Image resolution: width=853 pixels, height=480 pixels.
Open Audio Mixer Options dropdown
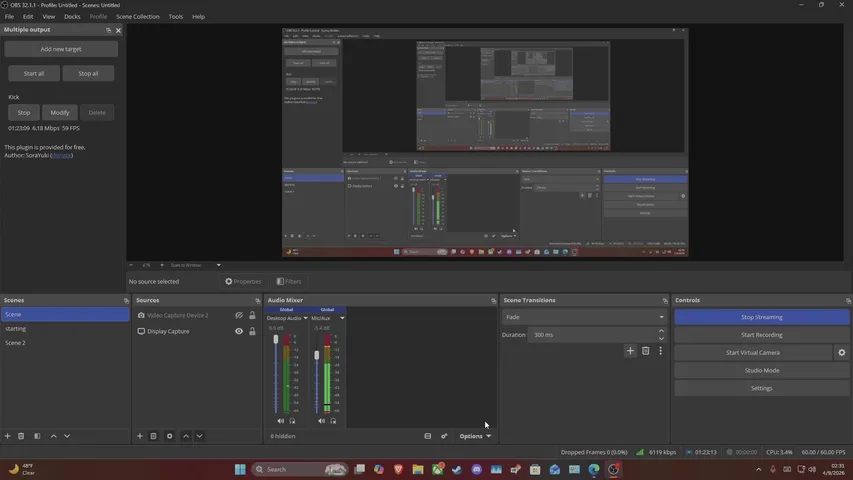coord(475,436)
